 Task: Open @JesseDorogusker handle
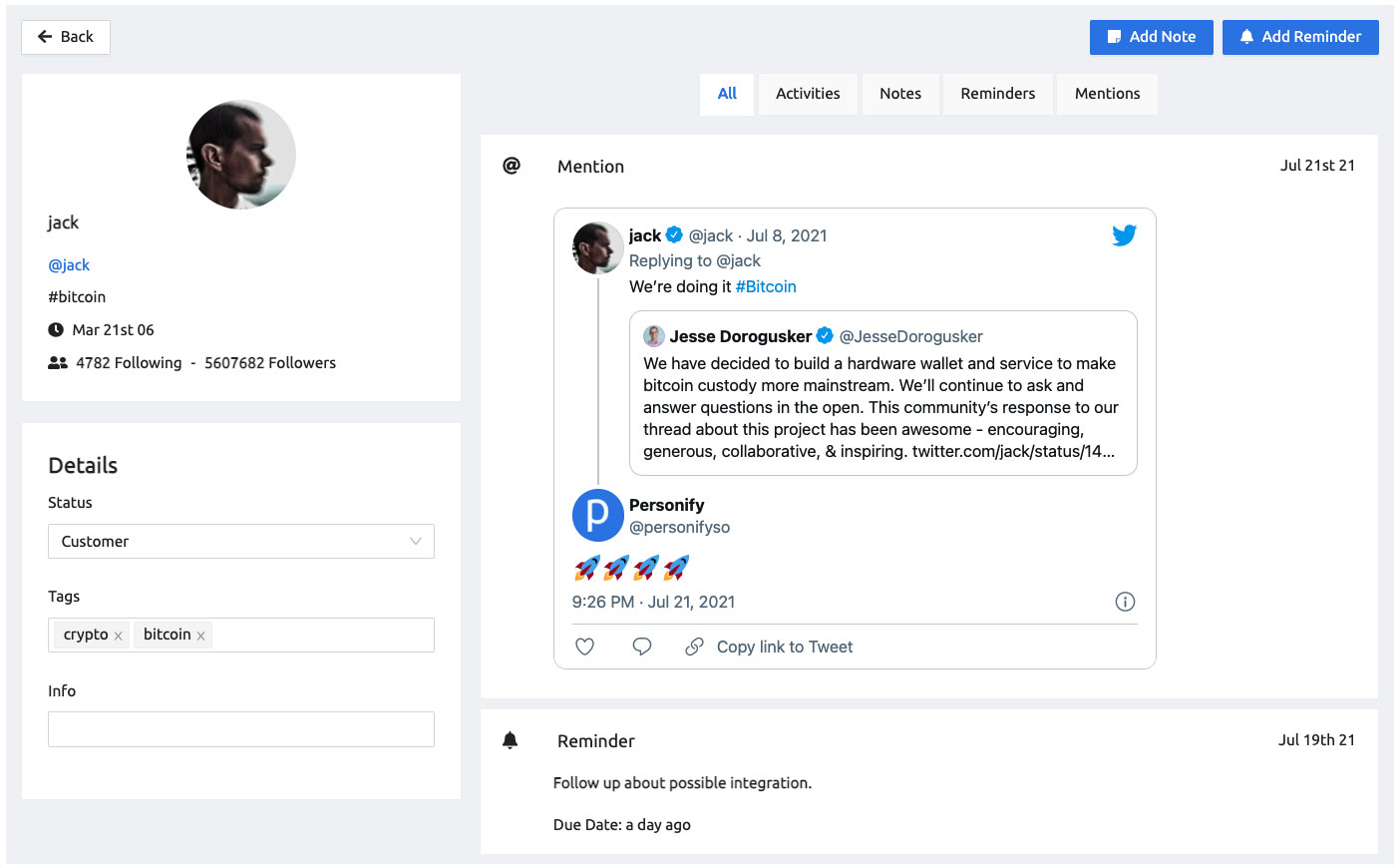[x=910, y=336]
